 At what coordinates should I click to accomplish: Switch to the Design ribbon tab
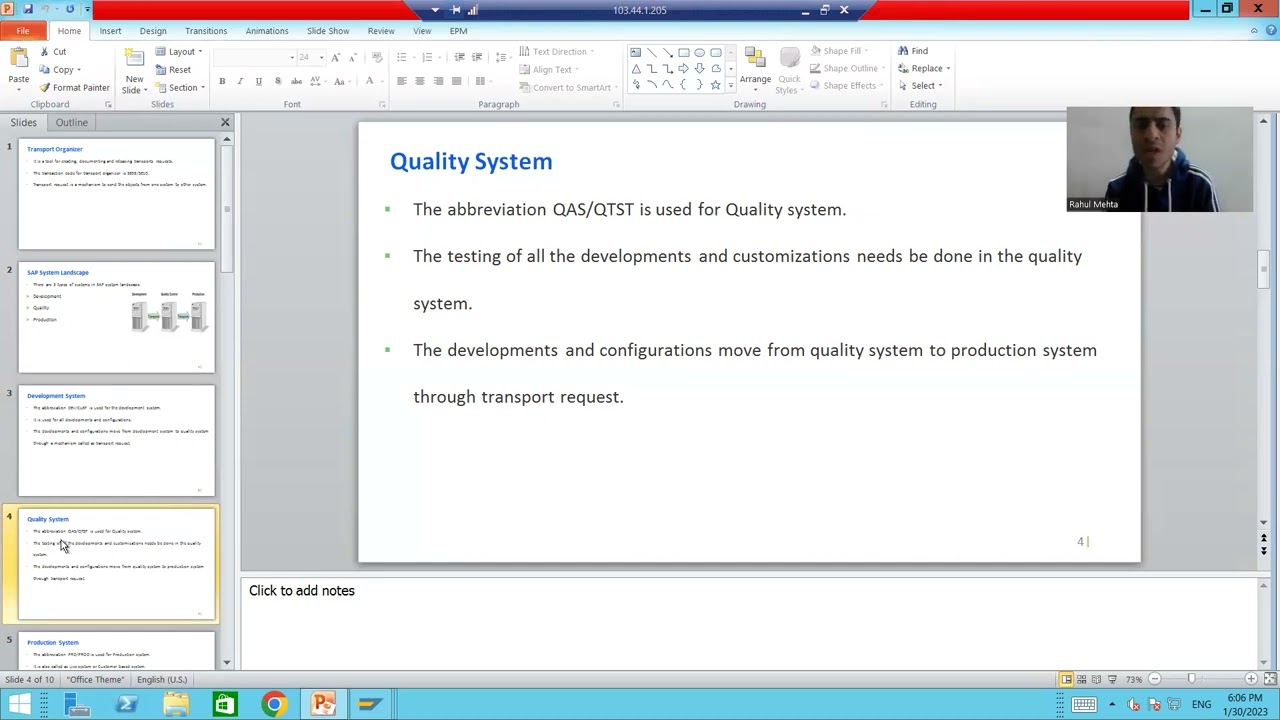pyautogui.click(x=153, y=31)
